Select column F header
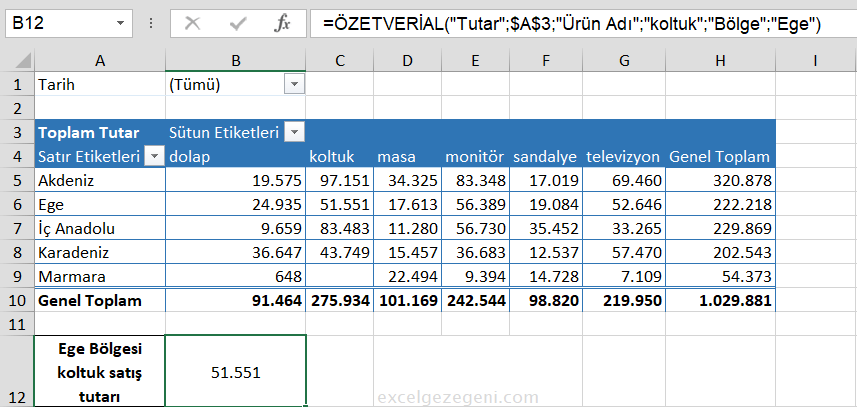 (x=546, y=61)
